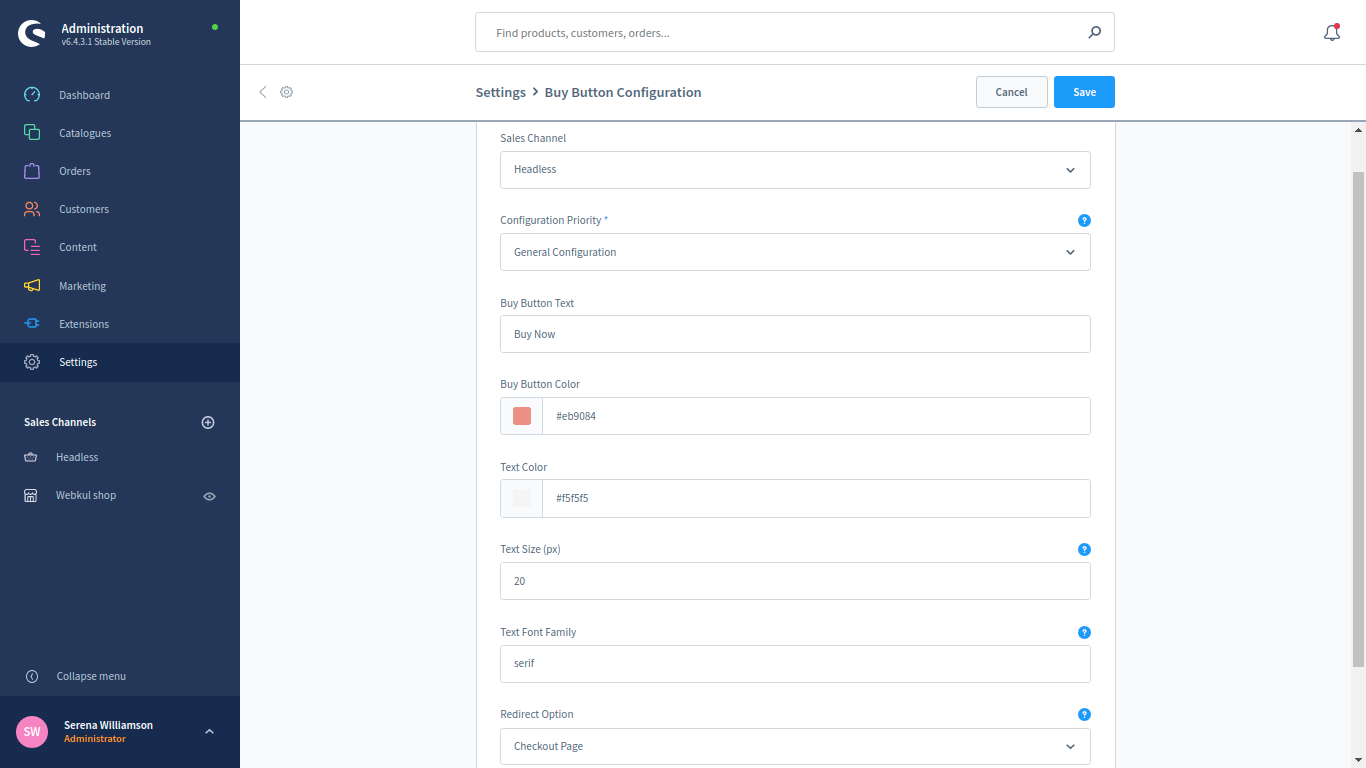Expand the Serena Williamson user menu chevron

click(209, 732)
